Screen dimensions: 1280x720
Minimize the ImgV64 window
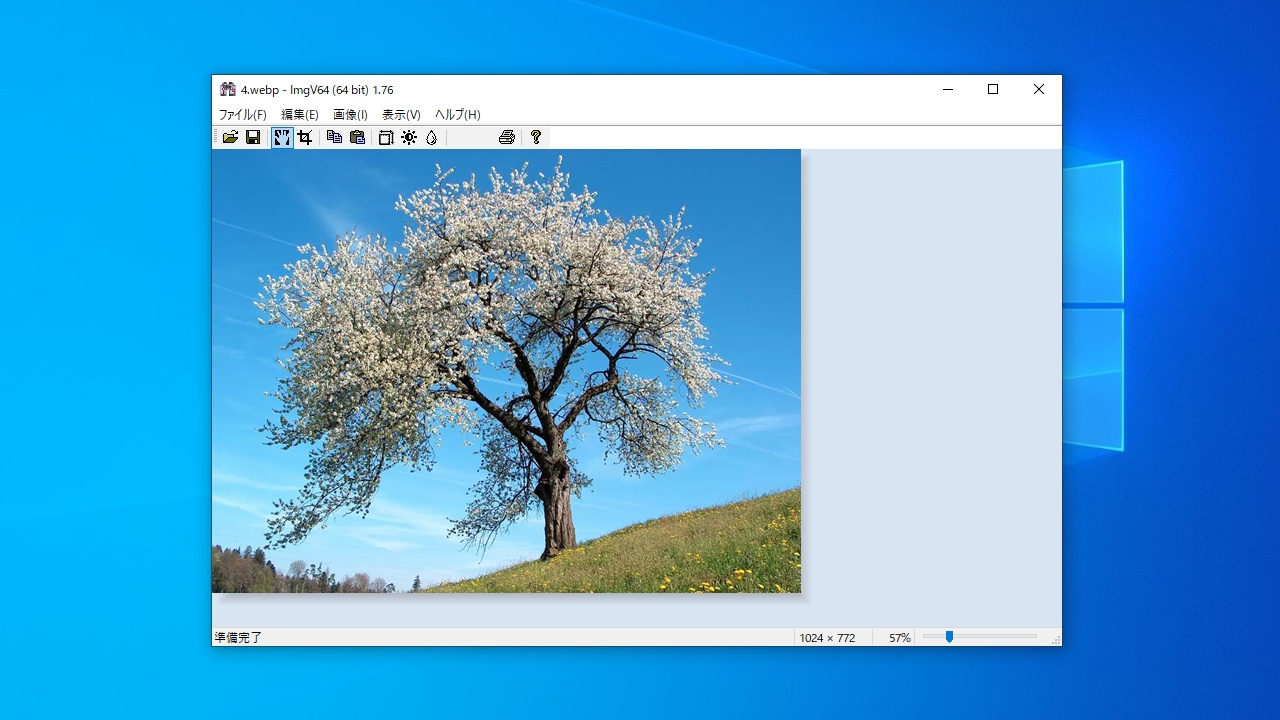pyautogui.click(x=947, y=89)
